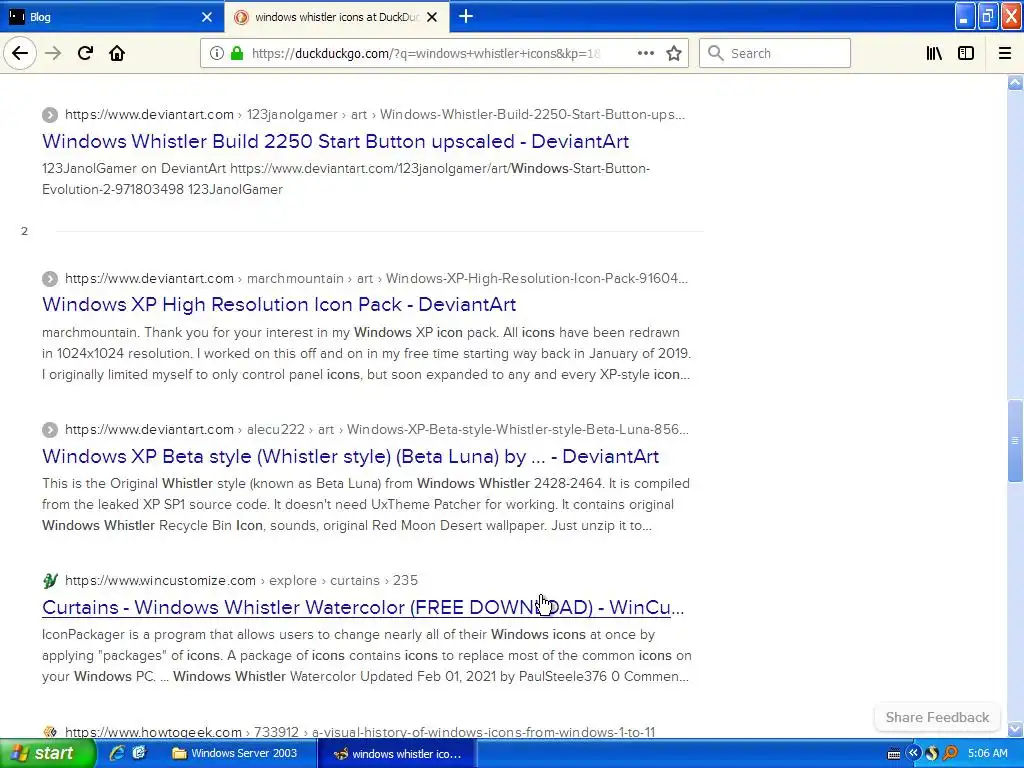Click the keyboard tray icon
This screenshot has width=1024, height=768.
point(893,754)
